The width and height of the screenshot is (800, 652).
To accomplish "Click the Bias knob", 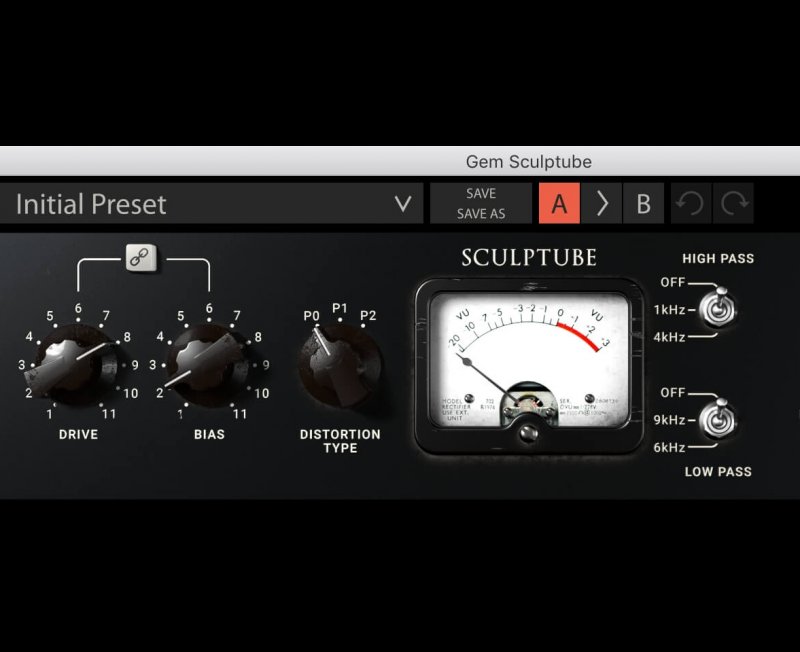I will [x=207, y=365].
